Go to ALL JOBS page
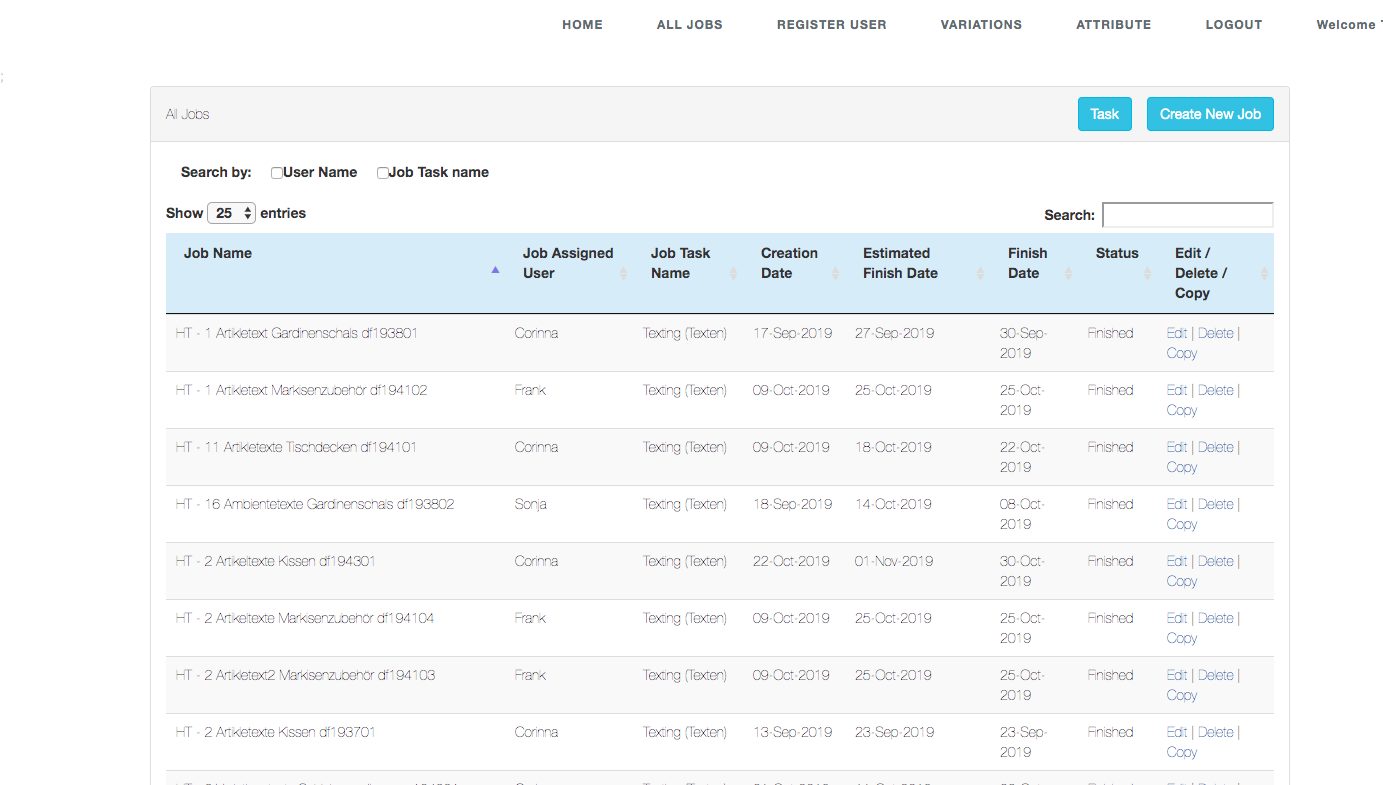The width and height of the screenshot is (1383, 785). 689,25
